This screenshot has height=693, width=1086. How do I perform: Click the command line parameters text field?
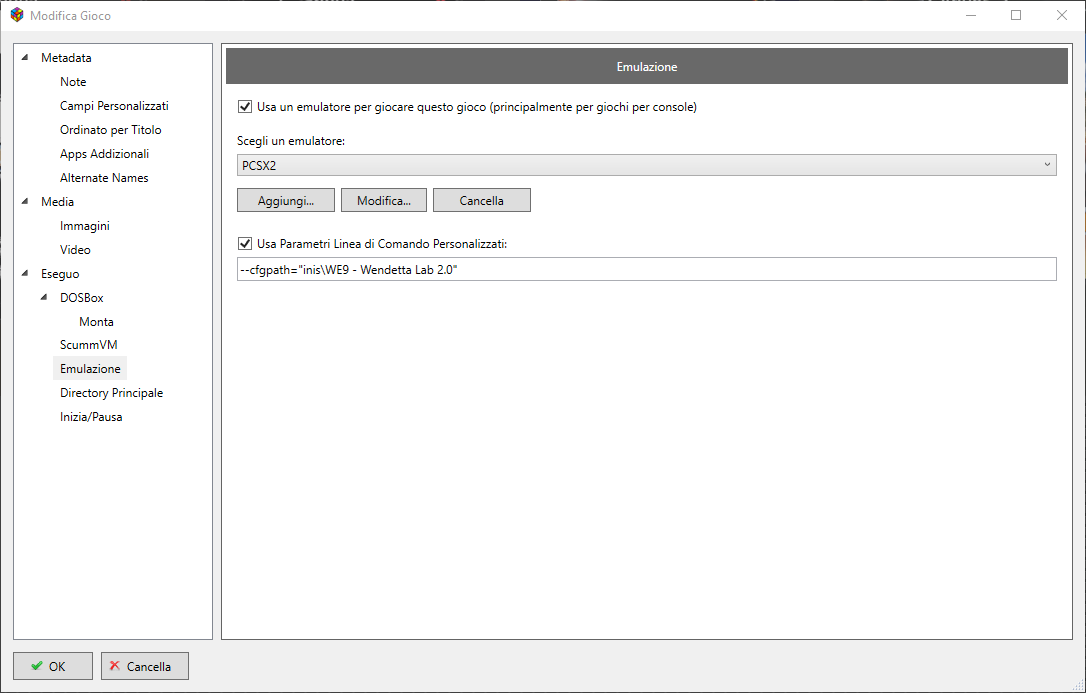pos(647,269)
